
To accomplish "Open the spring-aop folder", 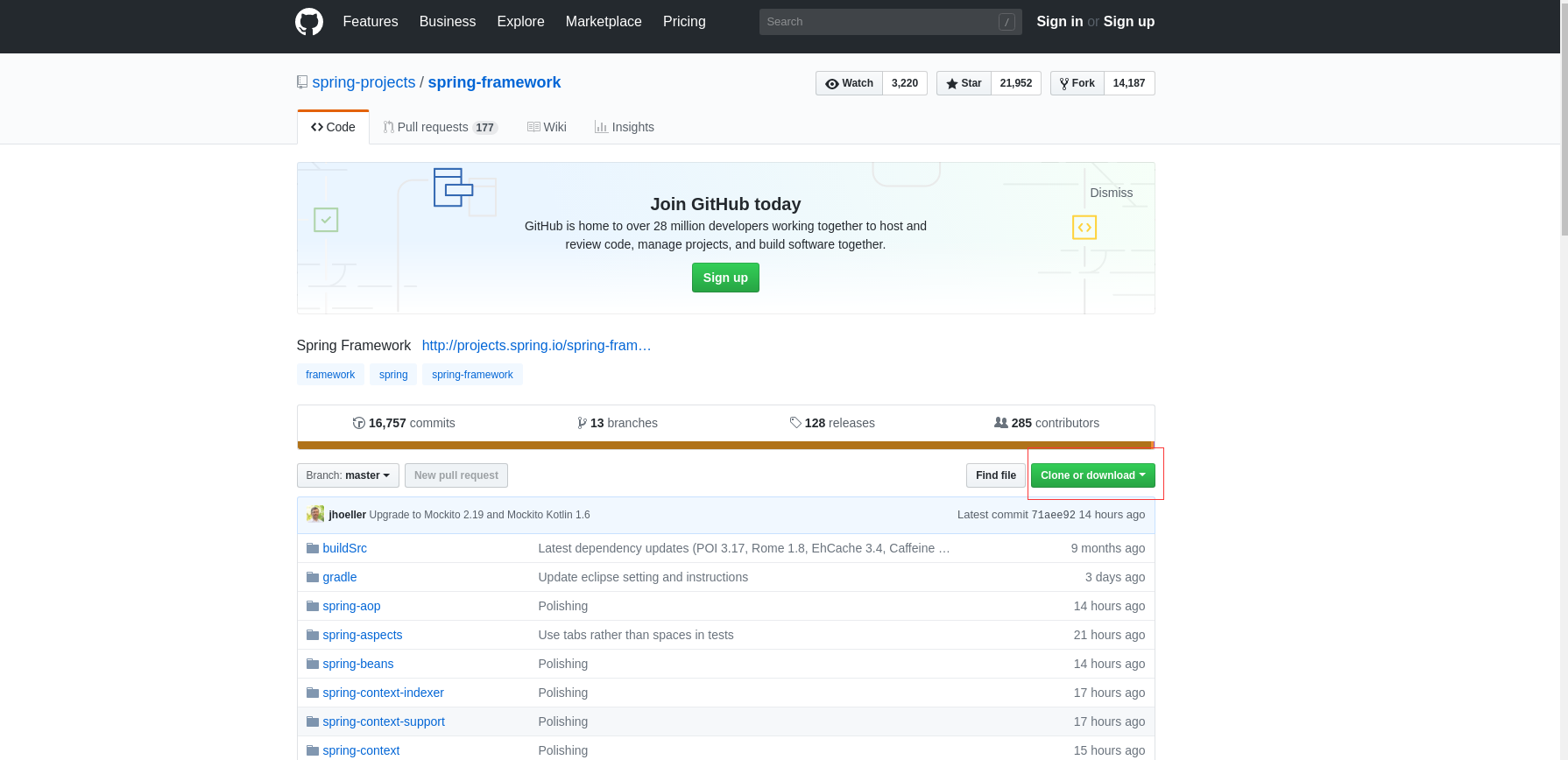I will 351,606.
